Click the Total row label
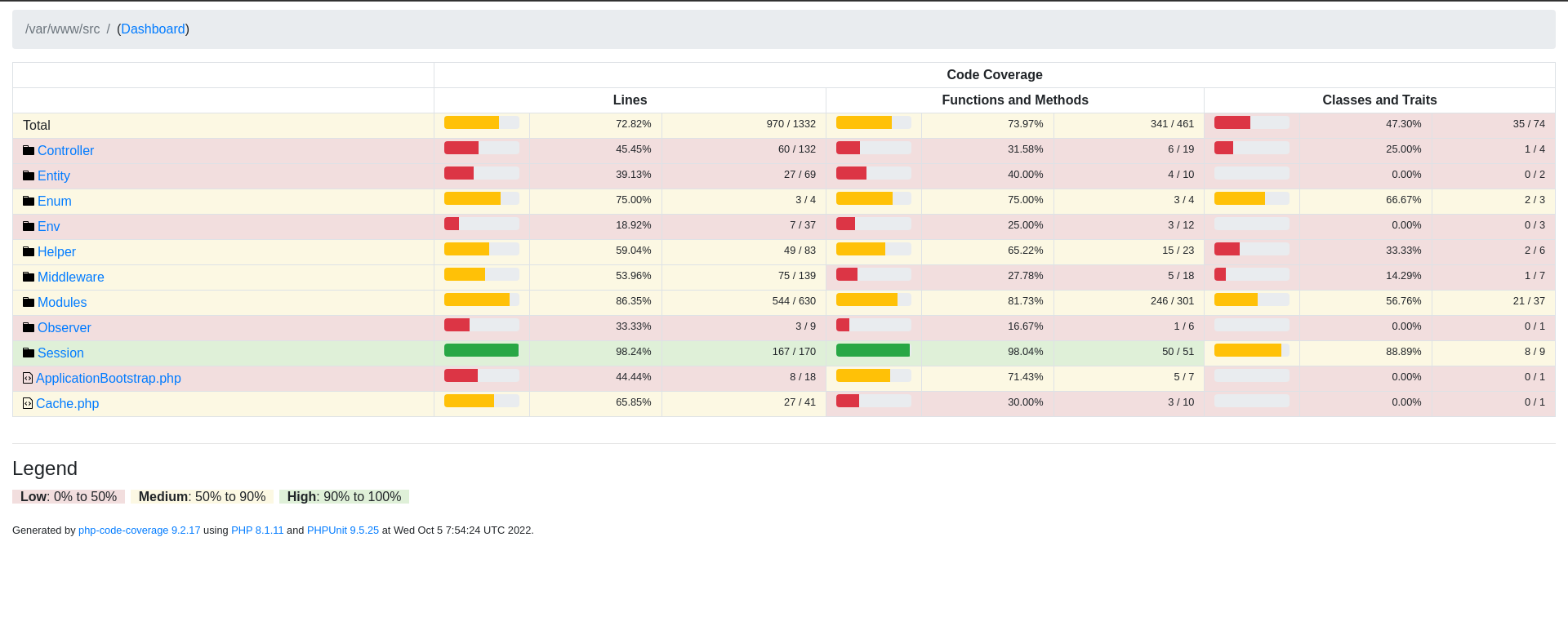This screenshot has height=617, width=1568. pyautogui.click(x=37, y=126)
